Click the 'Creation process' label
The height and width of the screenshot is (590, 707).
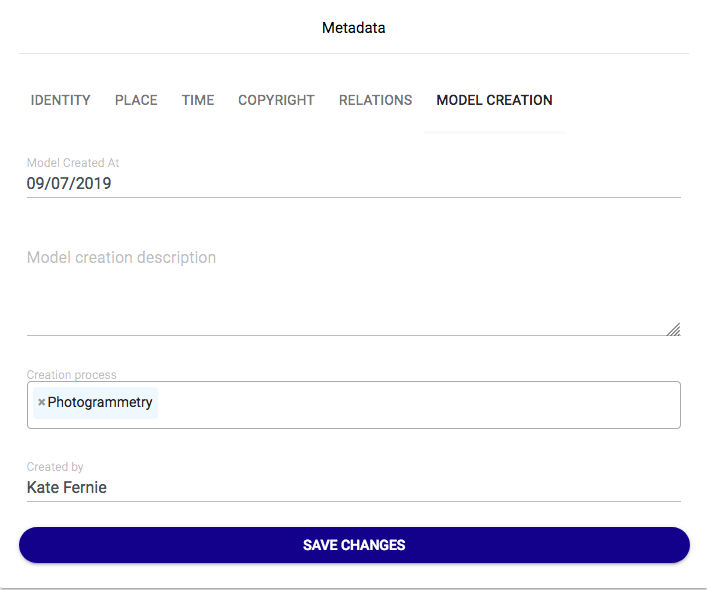pos(71,375)
